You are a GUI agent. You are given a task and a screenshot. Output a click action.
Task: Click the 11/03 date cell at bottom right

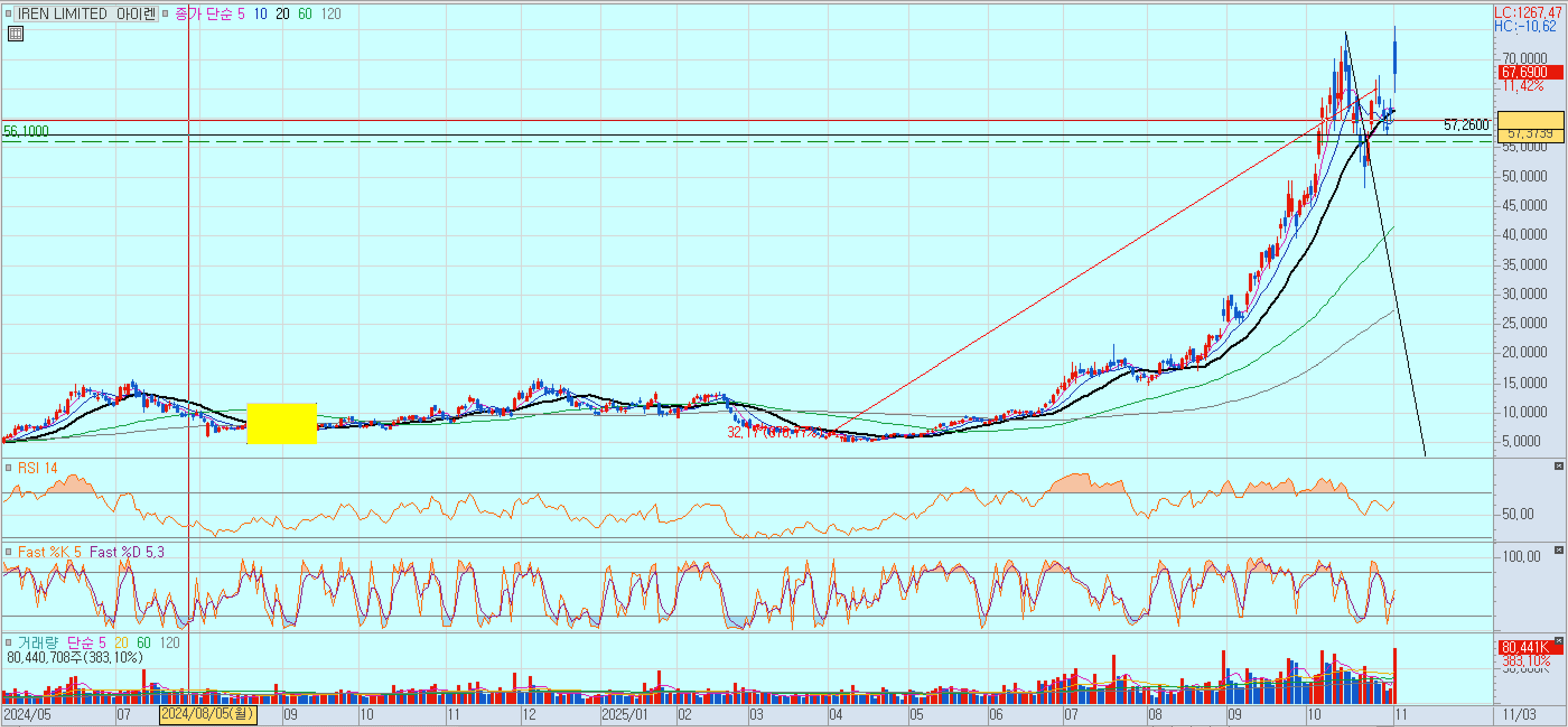click(1519, 714)
